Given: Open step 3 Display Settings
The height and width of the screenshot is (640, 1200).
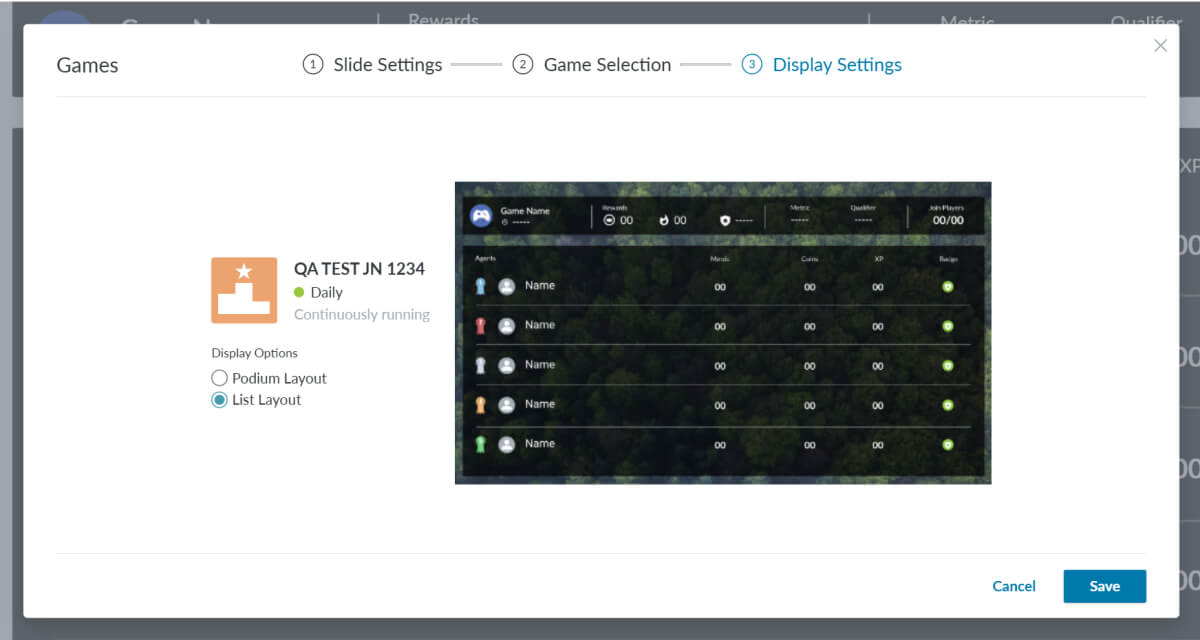Looking at the screenshot, I should coord(821,65).
